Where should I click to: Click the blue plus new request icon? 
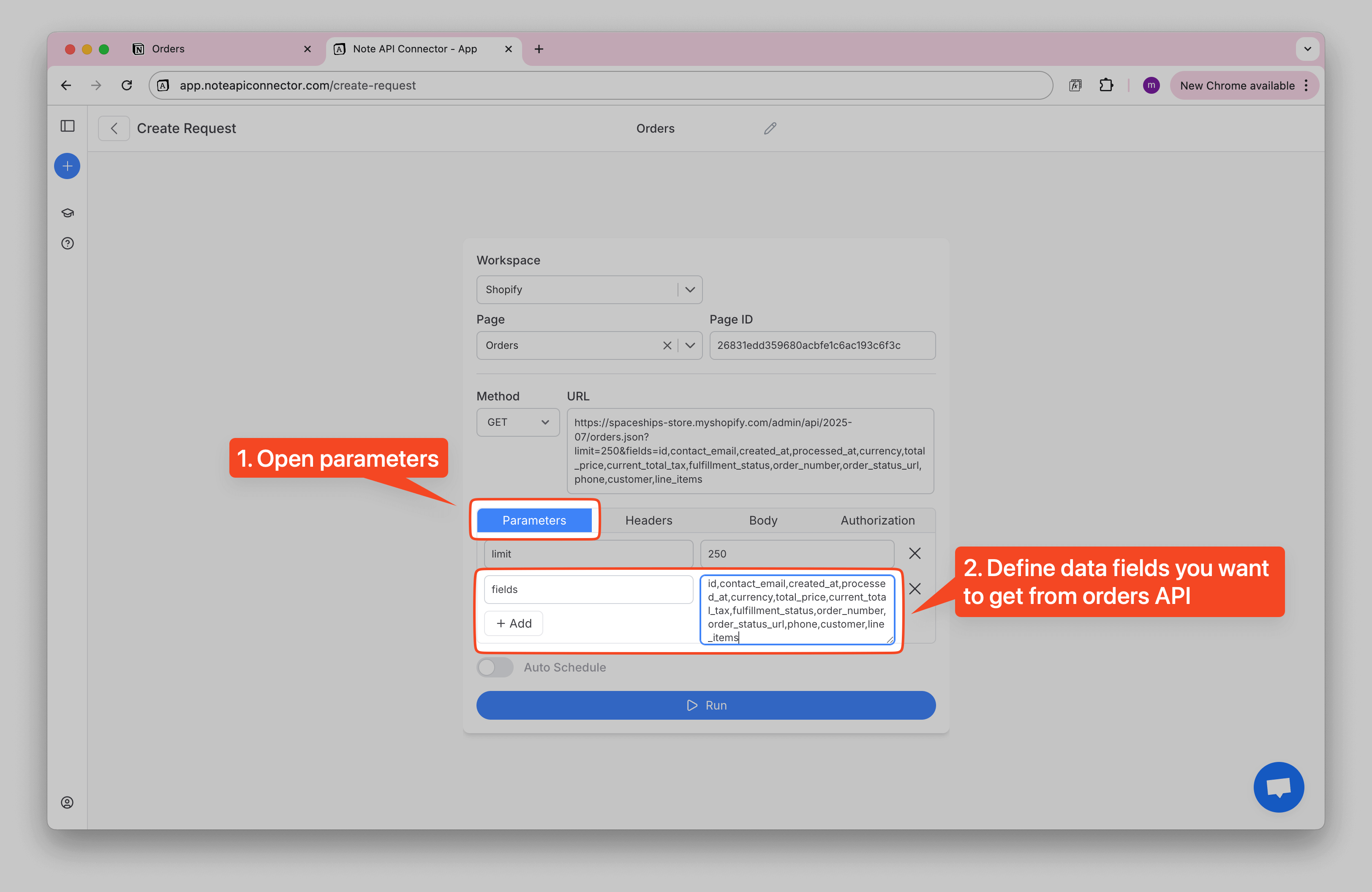[67, 166]
